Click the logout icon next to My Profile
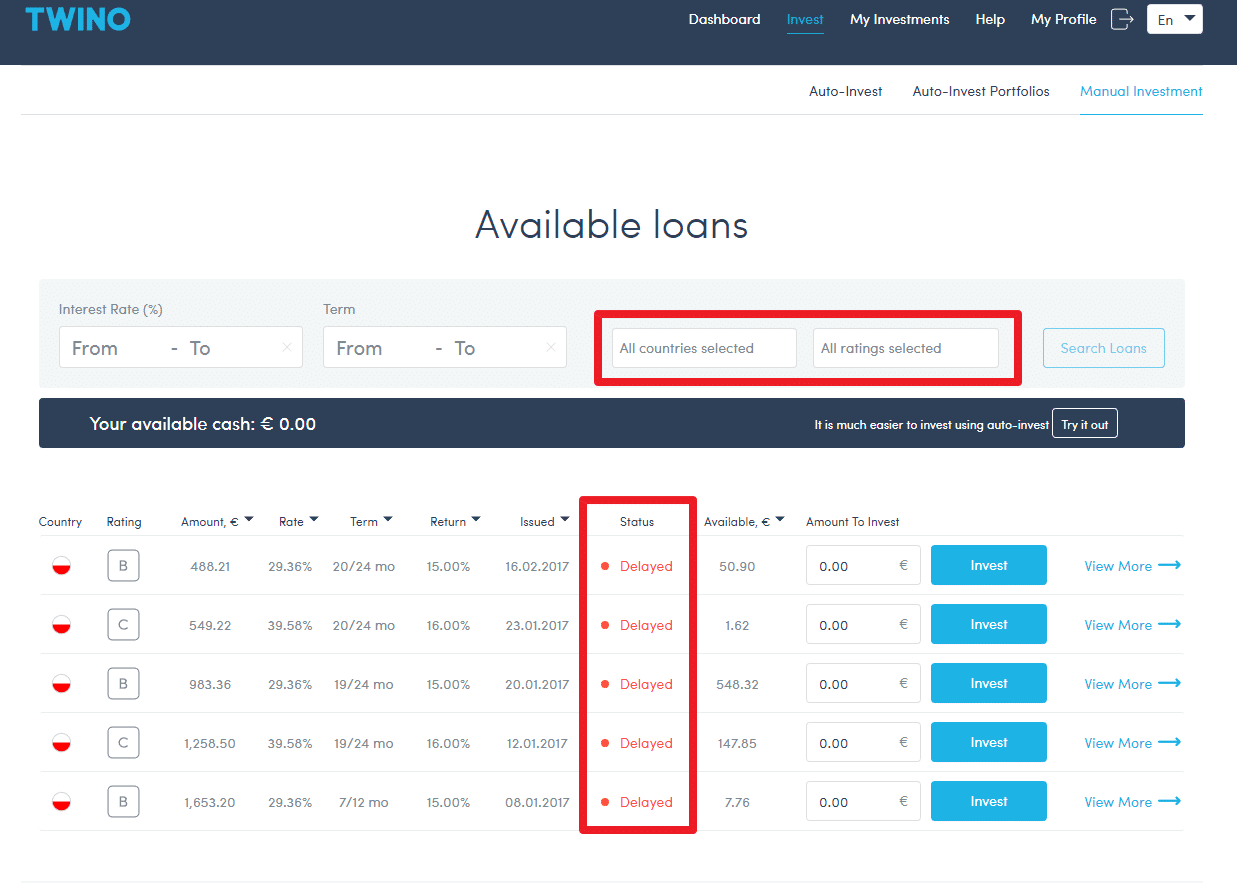The image size is (1237, 883). point(1122,19)
